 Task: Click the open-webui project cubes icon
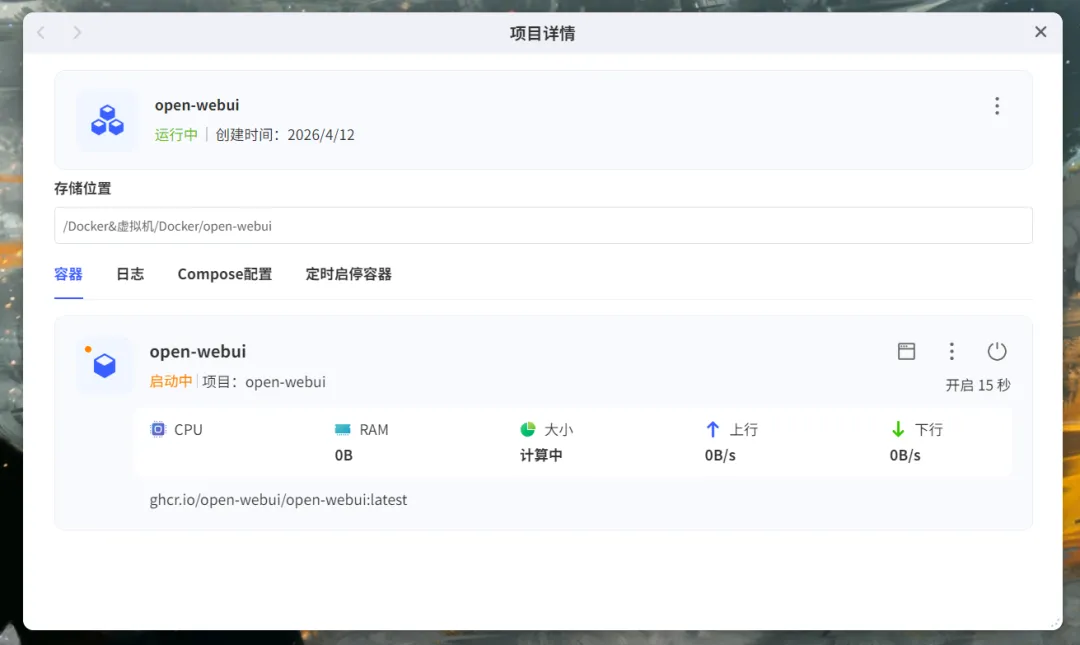click(x=107, y=120)
